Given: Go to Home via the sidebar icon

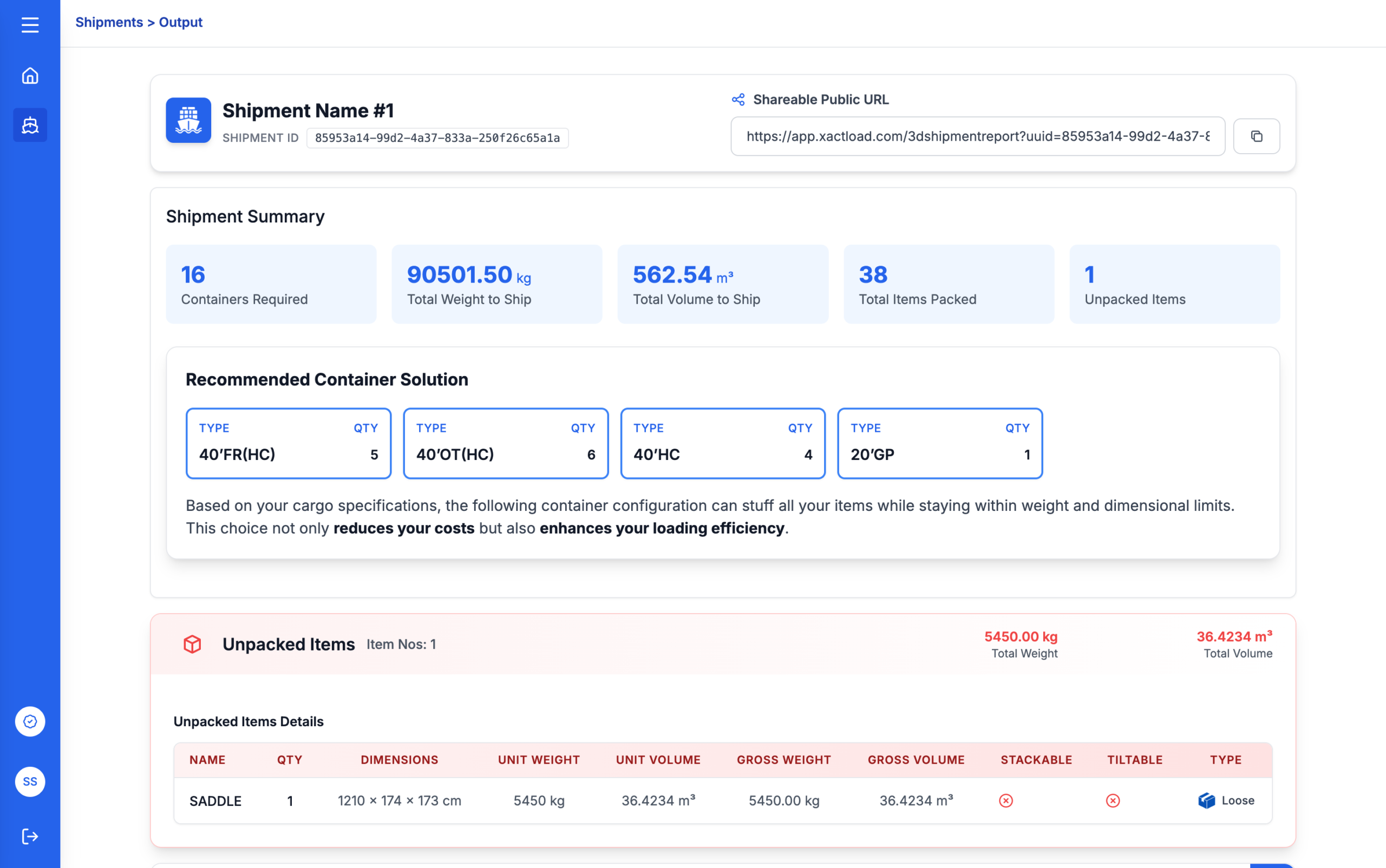Looking at the screenshot, I should (x=30, y=76).
